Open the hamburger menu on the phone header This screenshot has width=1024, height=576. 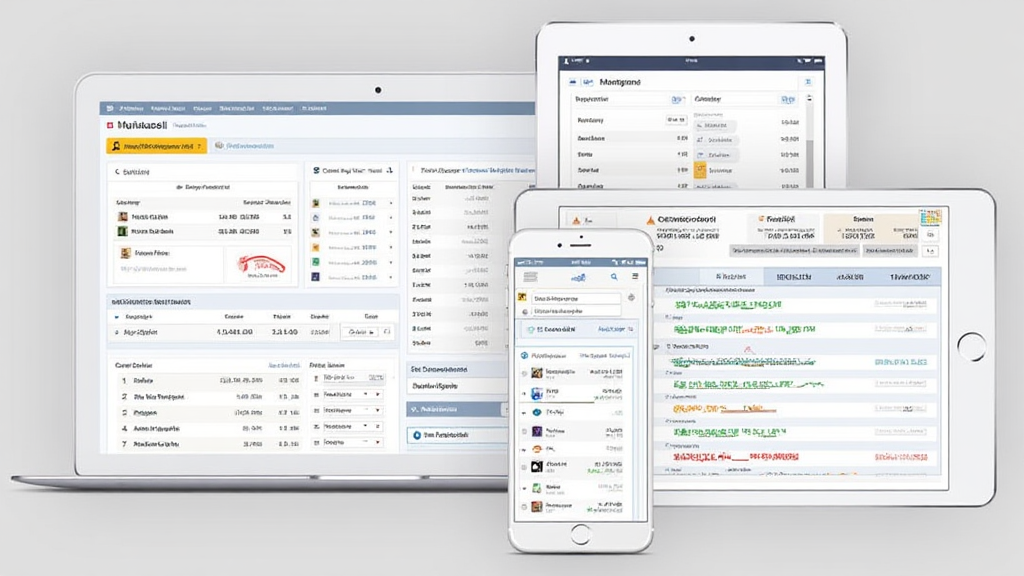pos(531,276)
